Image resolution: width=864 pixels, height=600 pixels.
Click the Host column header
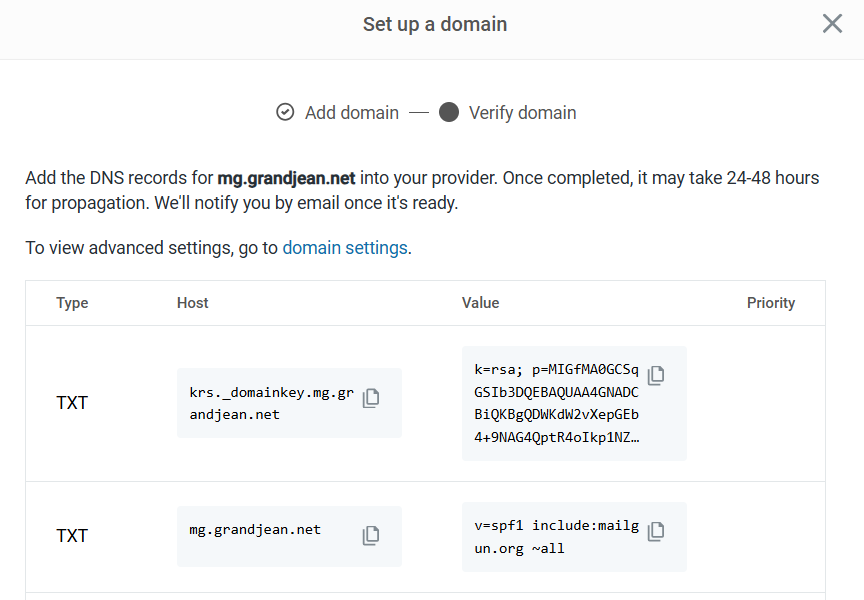[192, 303]
